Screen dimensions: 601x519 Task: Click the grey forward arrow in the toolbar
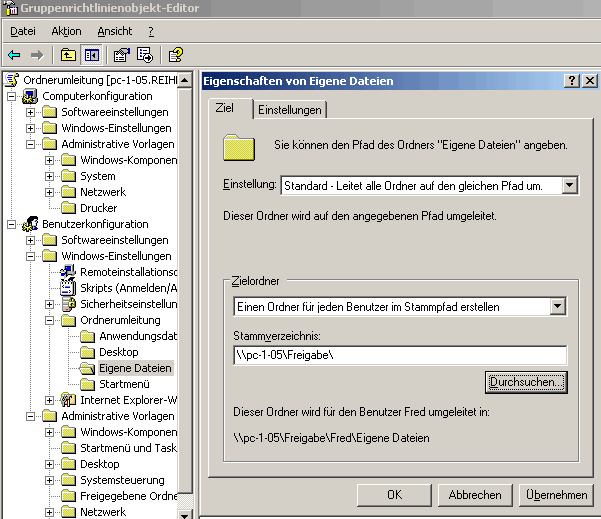click(x=37, y=56)
